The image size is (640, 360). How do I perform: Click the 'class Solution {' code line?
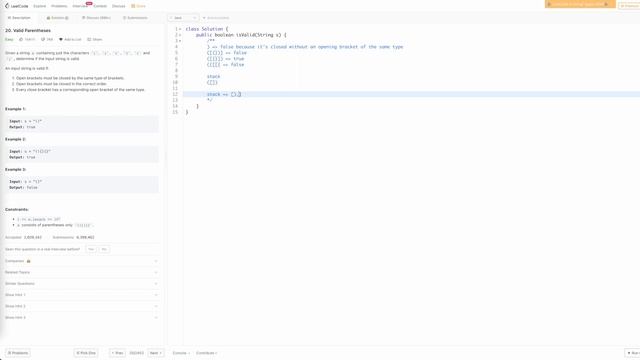pos(207,29)
